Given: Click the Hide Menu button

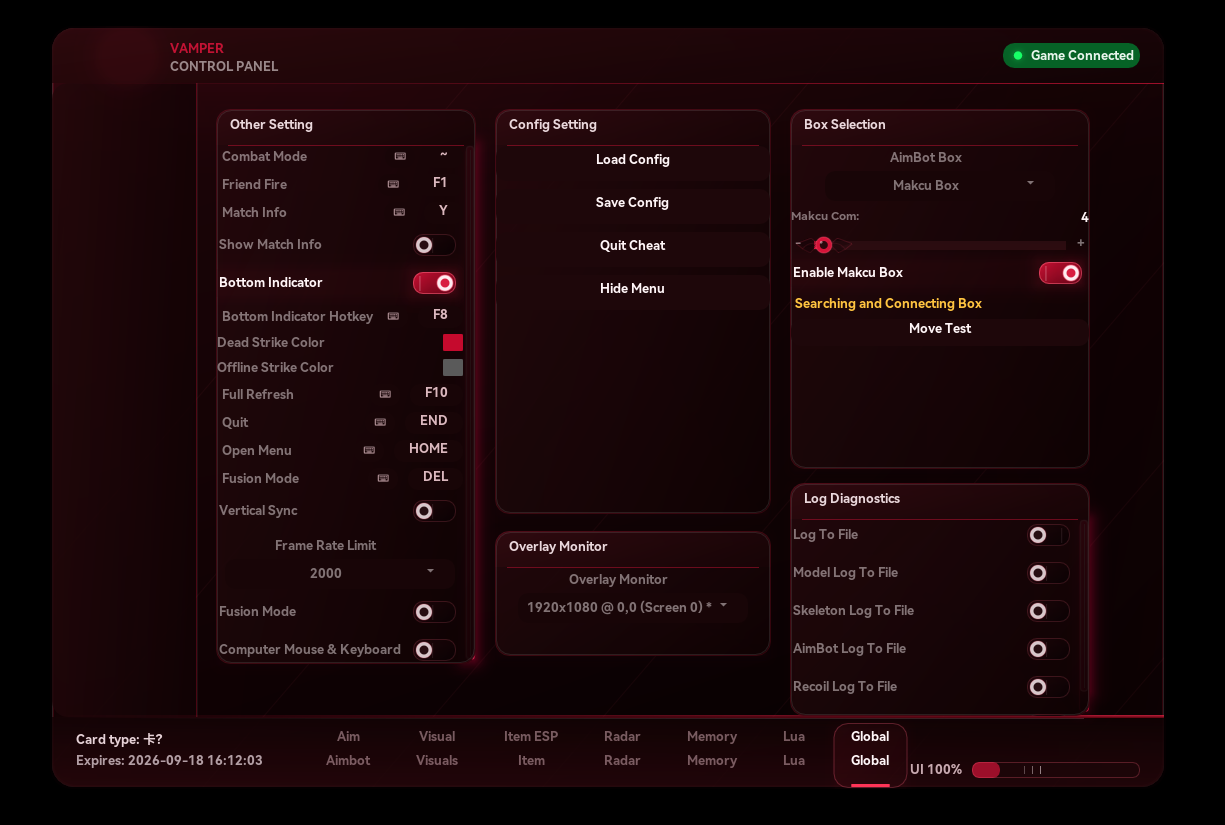Looking at the screenshot, I should click(633, 289).
